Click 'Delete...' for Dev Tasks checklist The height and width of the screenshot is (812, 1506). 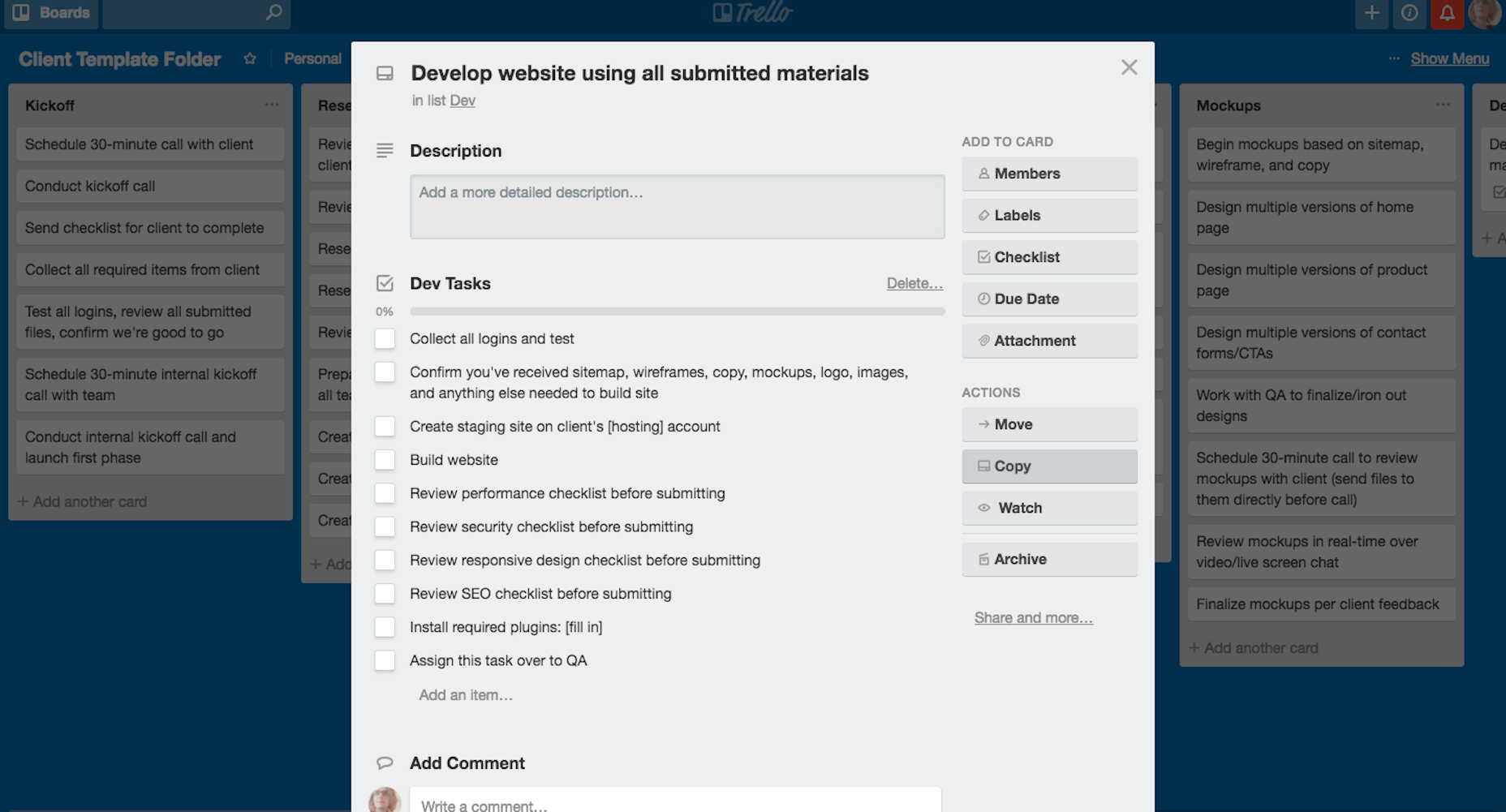[x=914, y=283]
